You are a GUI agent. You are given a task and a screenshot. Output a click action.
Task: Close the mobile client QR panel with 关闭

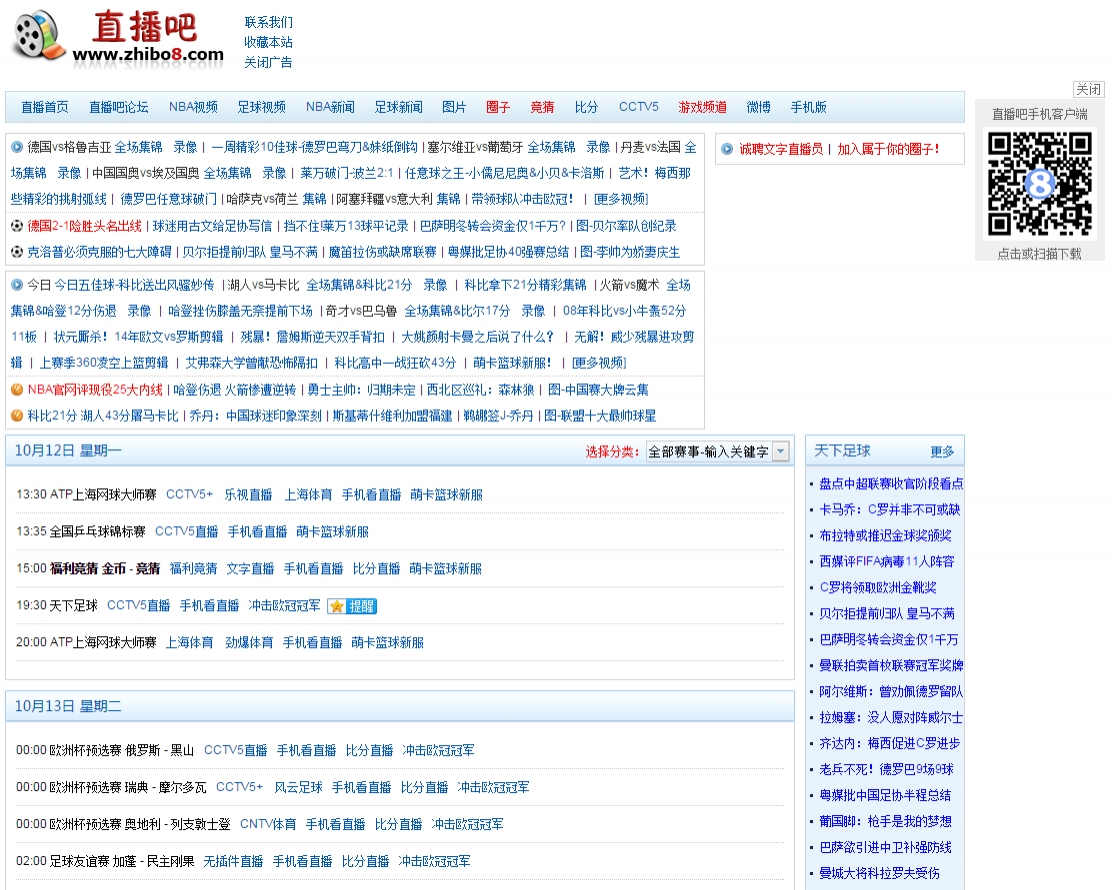tap(1088, 89)
